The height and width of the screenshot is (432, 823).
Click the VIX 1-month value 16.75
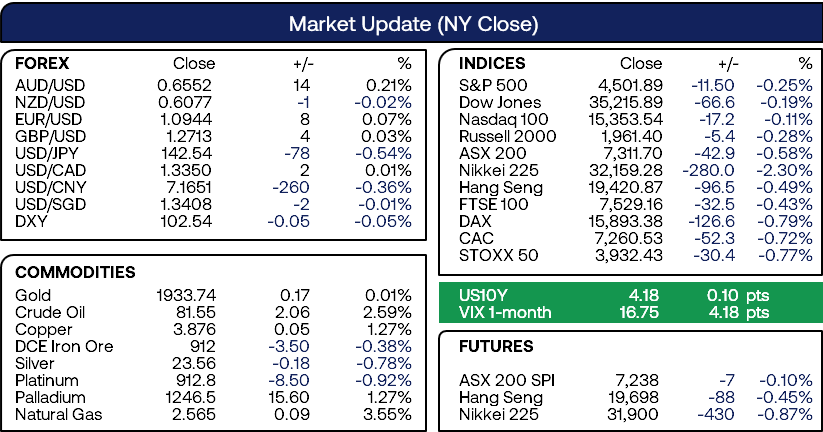[x=639, y=312]
